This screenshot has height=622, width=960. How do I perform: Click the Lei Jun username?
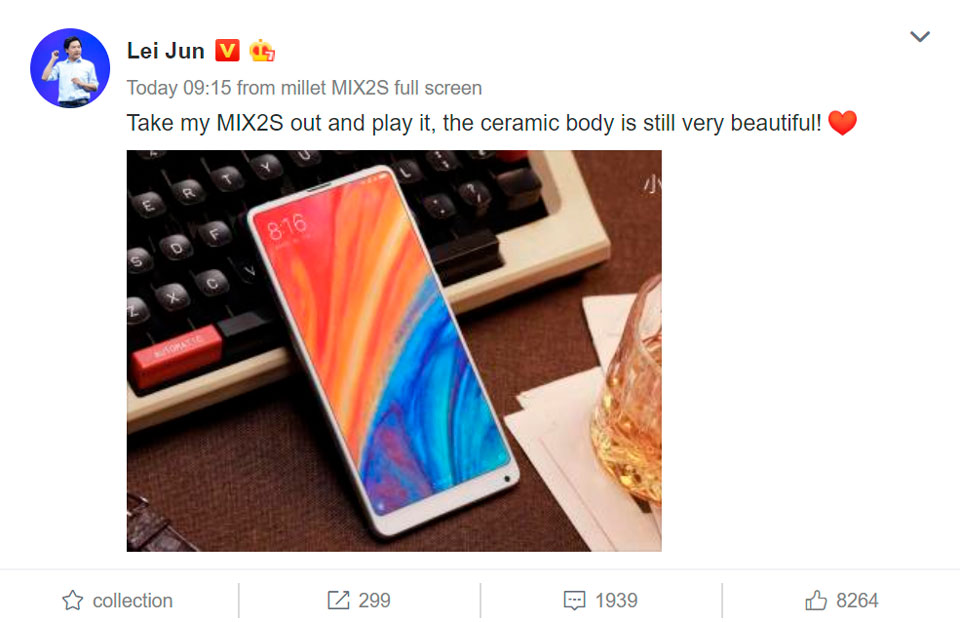[x=165, y=51]
